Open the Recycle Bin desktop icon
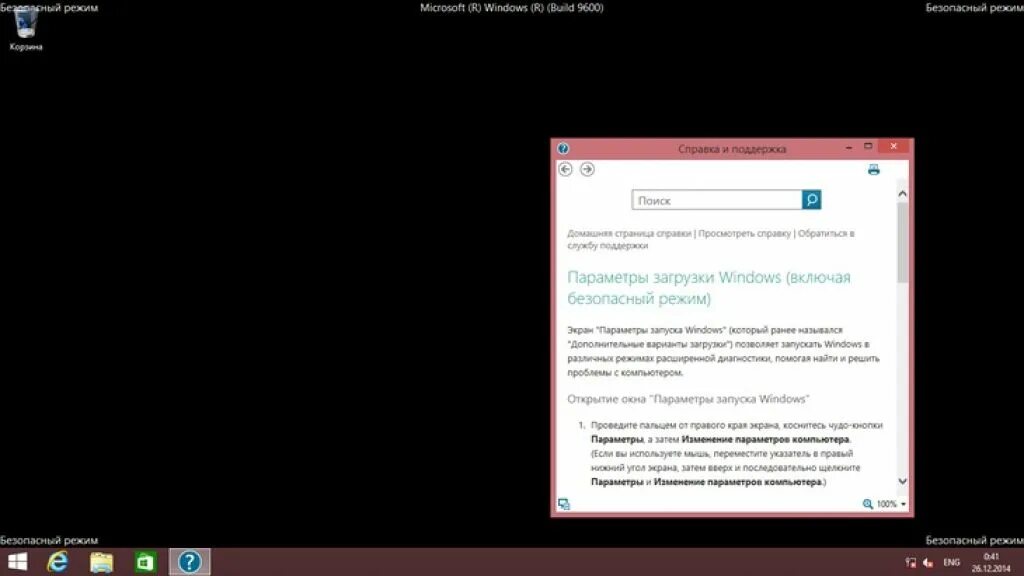The width and height of the screenshot is (1024, 576). [26, 29]
